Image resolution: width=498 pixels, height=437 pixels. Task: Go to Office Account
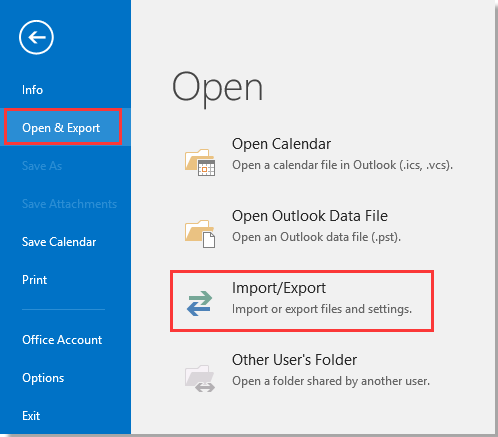62,340
